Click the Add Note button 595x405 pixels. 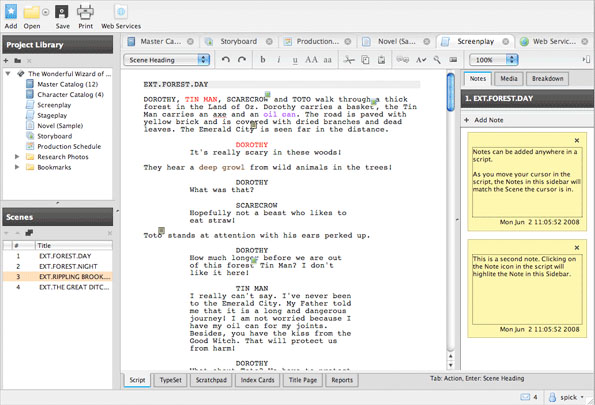pos(484,120)
